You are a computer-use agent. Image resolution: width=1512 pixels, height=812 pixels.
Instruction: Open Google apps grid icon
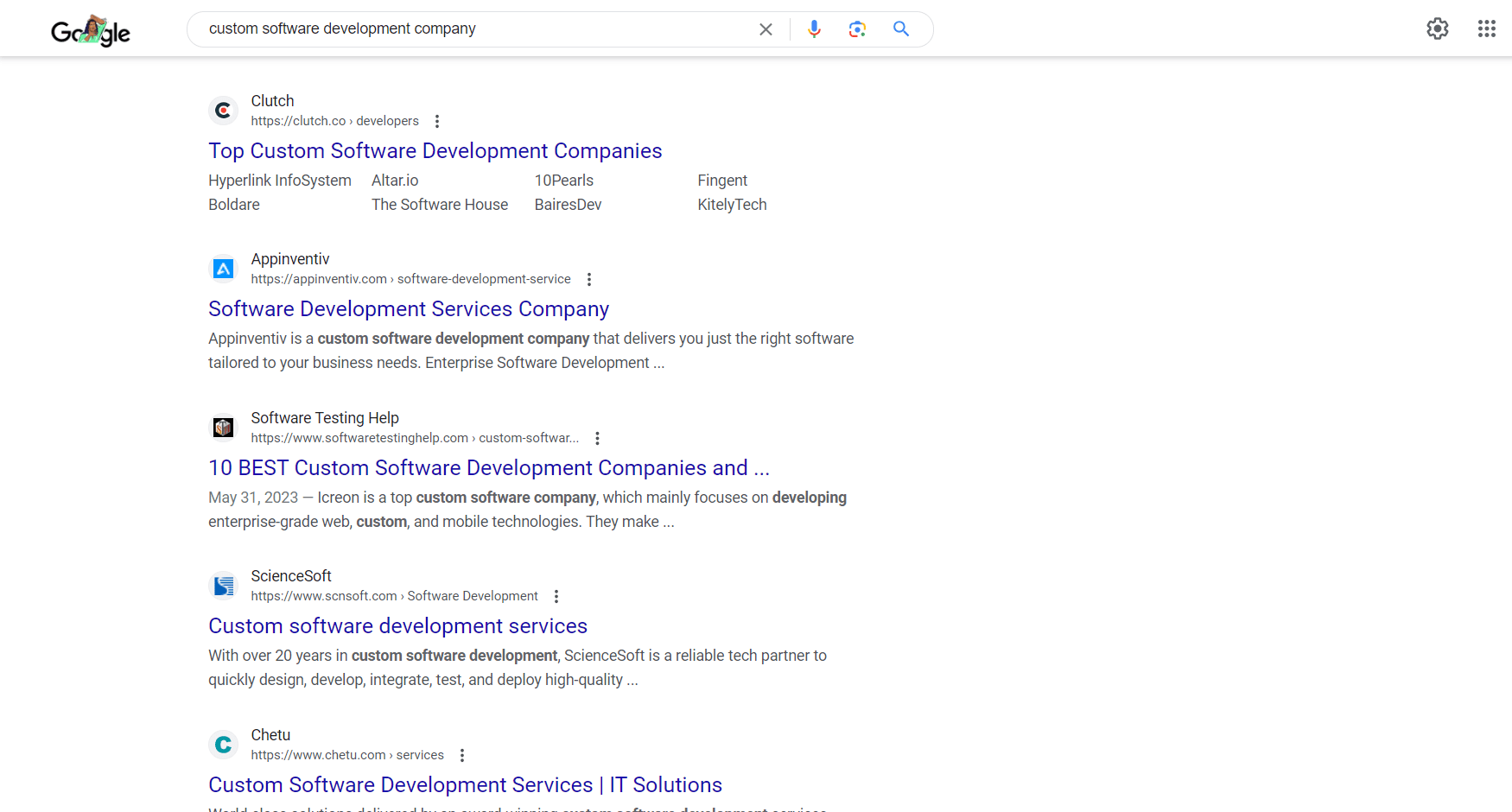[x=1487, y=29]
